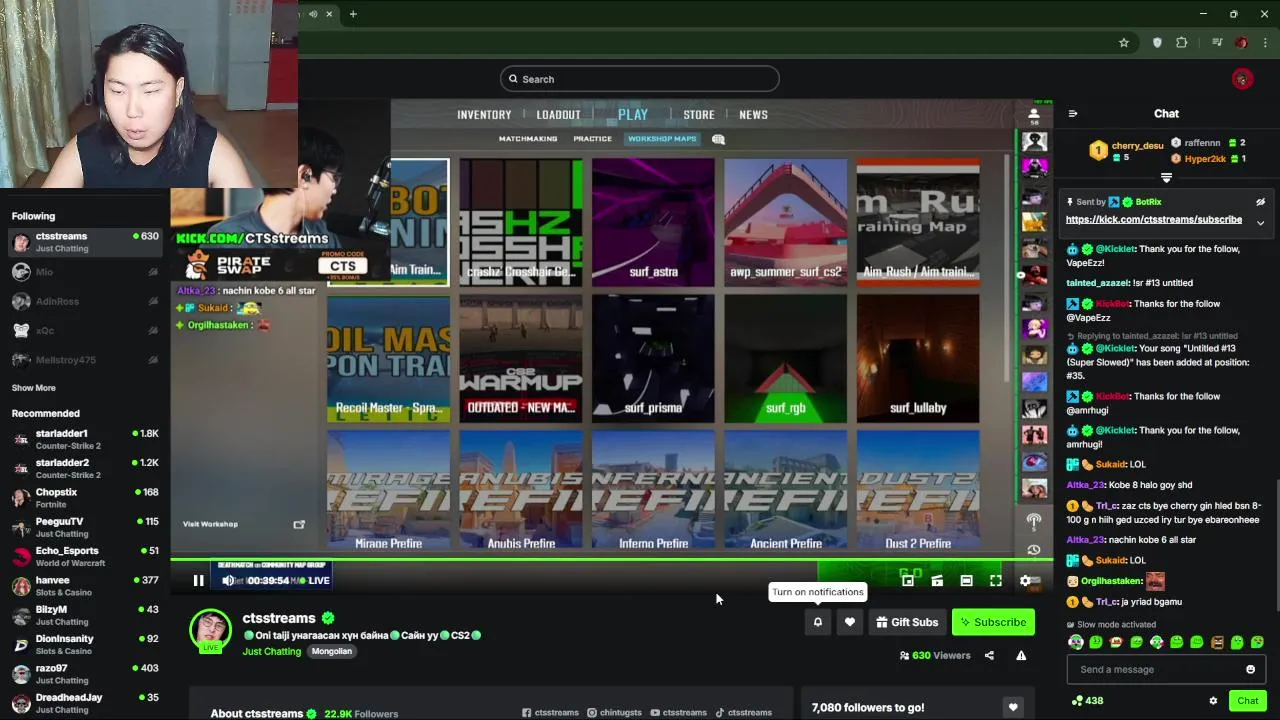Open the pinned ctsstreams subscribe link
Image resolution: width=1280 pixels, height=720 pixels.
1153,220
